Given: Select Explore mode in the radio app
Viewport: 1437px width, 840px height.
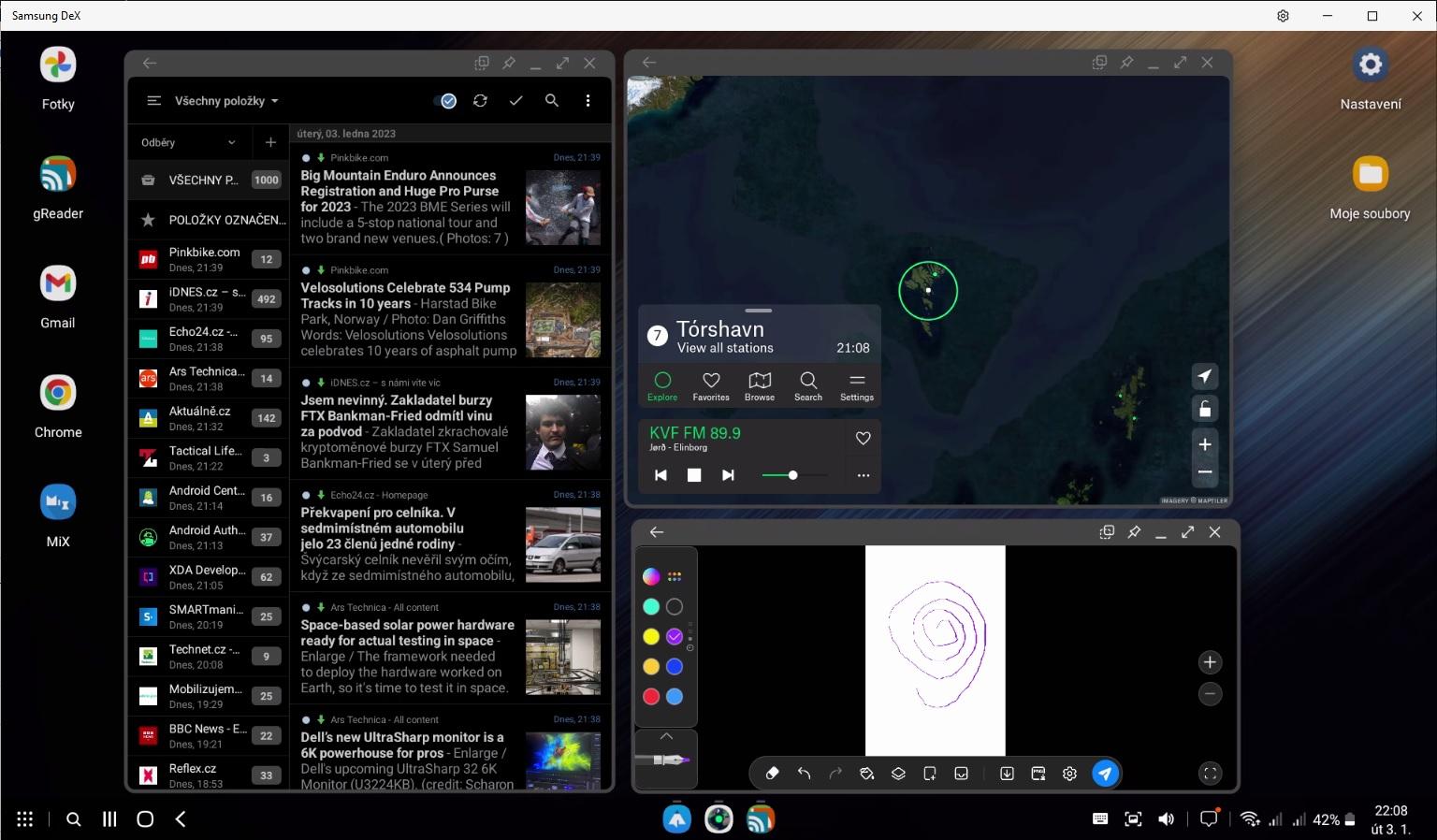Looking at the screenshot, I should [662, 385].
